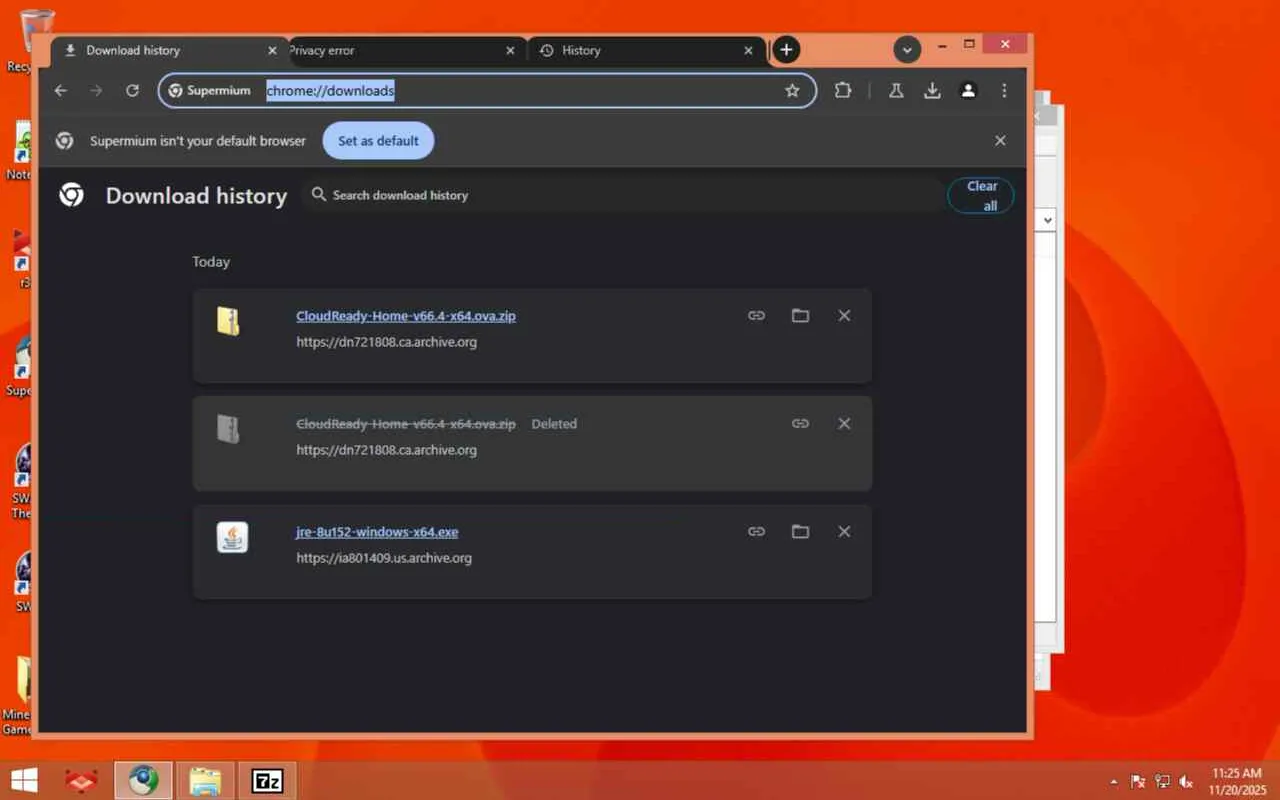This screenshot has height=800, width=1280.
Task: Click the Java icon of jre download
Action: point(232,538)
